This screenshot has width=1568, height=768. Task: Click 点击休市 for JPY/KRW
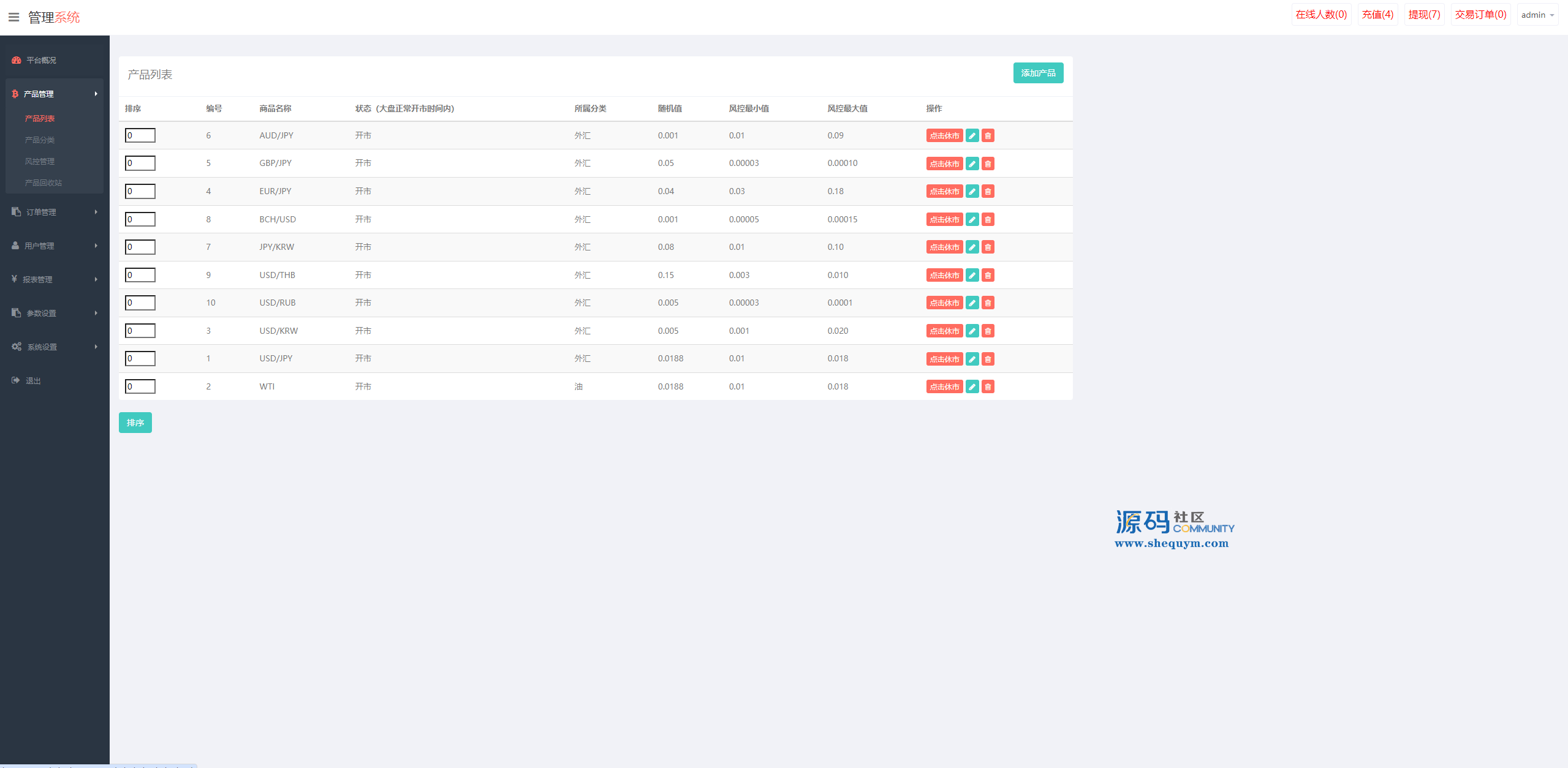click(x=944, y=247)
